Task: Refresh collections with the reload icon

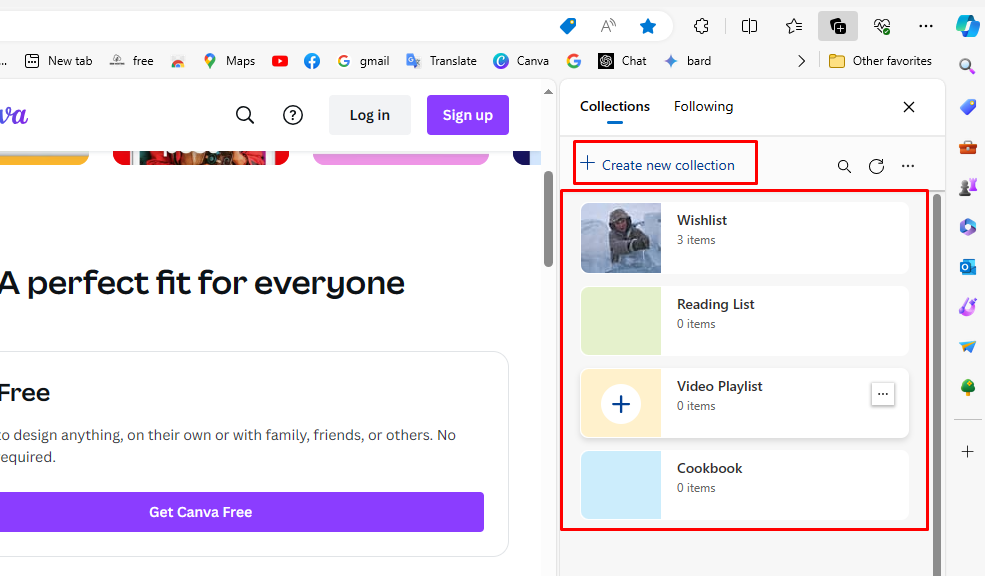Action: pyautogui.click(x=877, y=166)
